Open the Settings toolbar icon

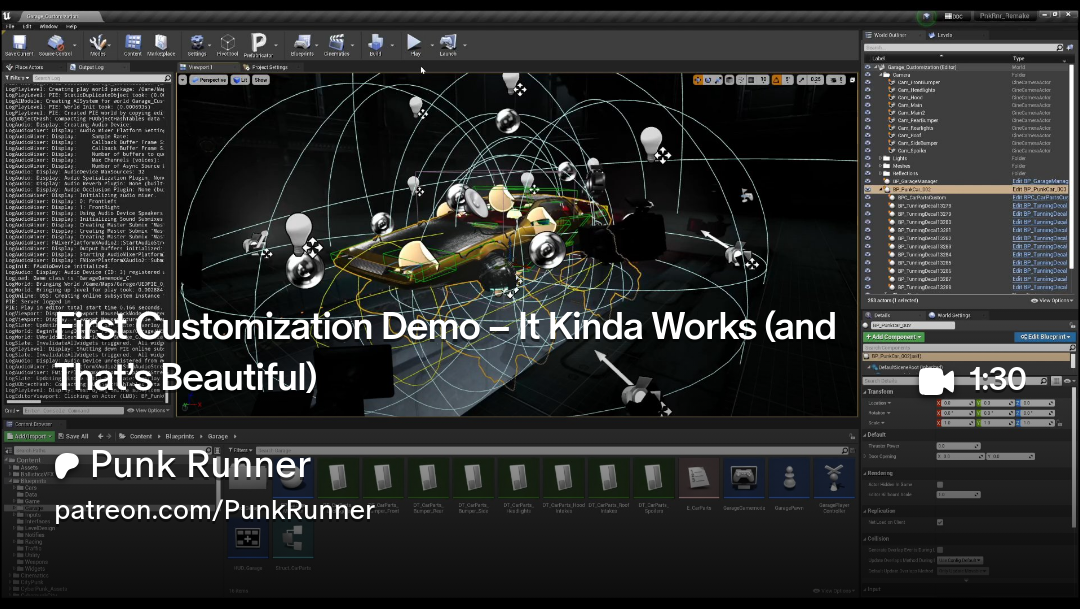(196, 43)
